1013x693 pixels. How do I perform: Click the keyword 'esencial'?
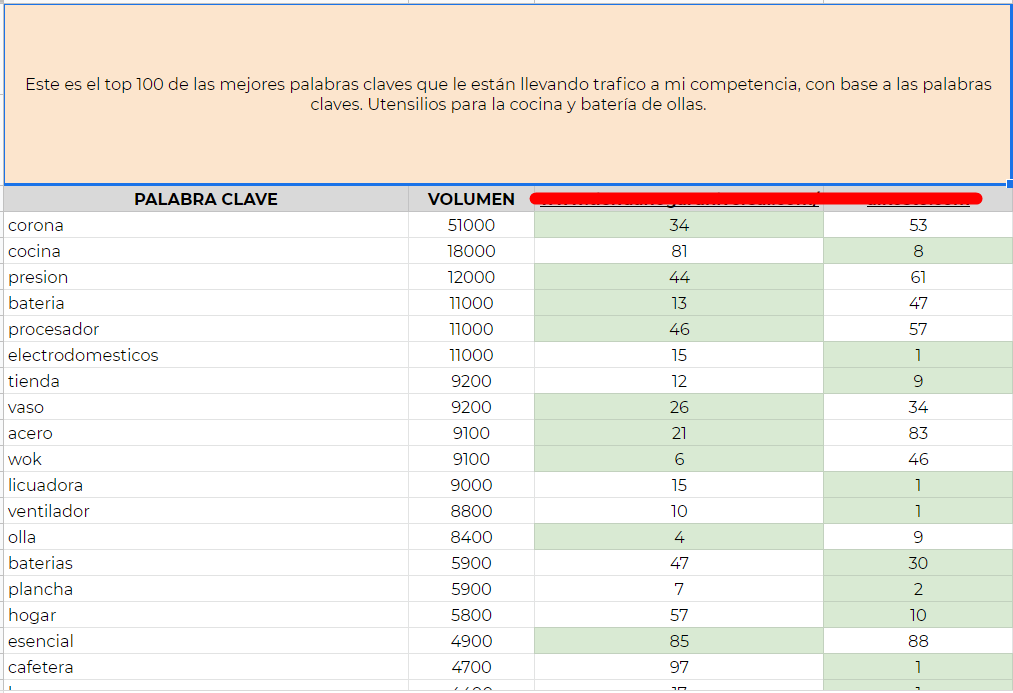[x=40, y=641]
